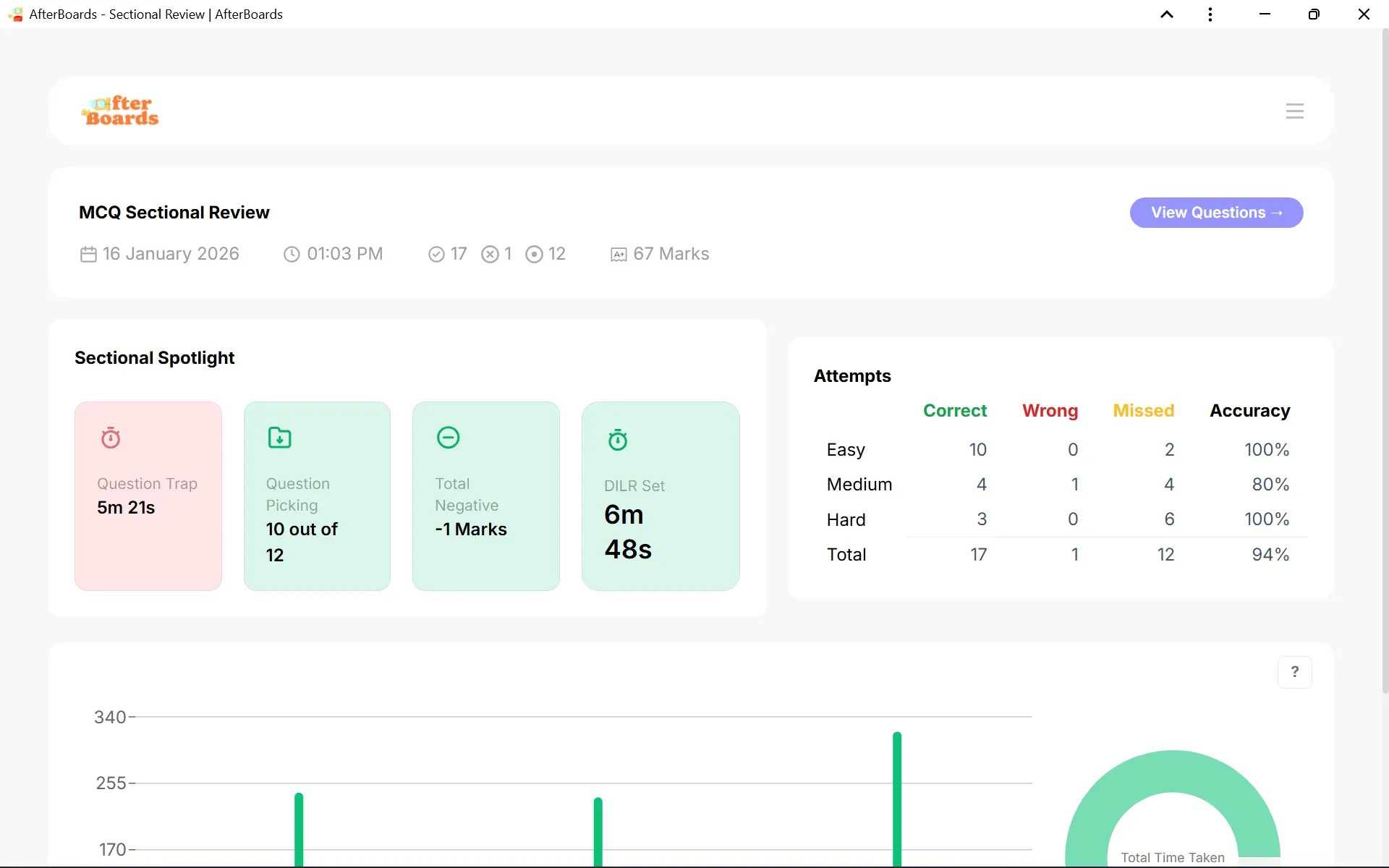Select the '5m 21s' Question Trap value
This screenshot has width=1389, height=868.
click(x=126, y=508)
